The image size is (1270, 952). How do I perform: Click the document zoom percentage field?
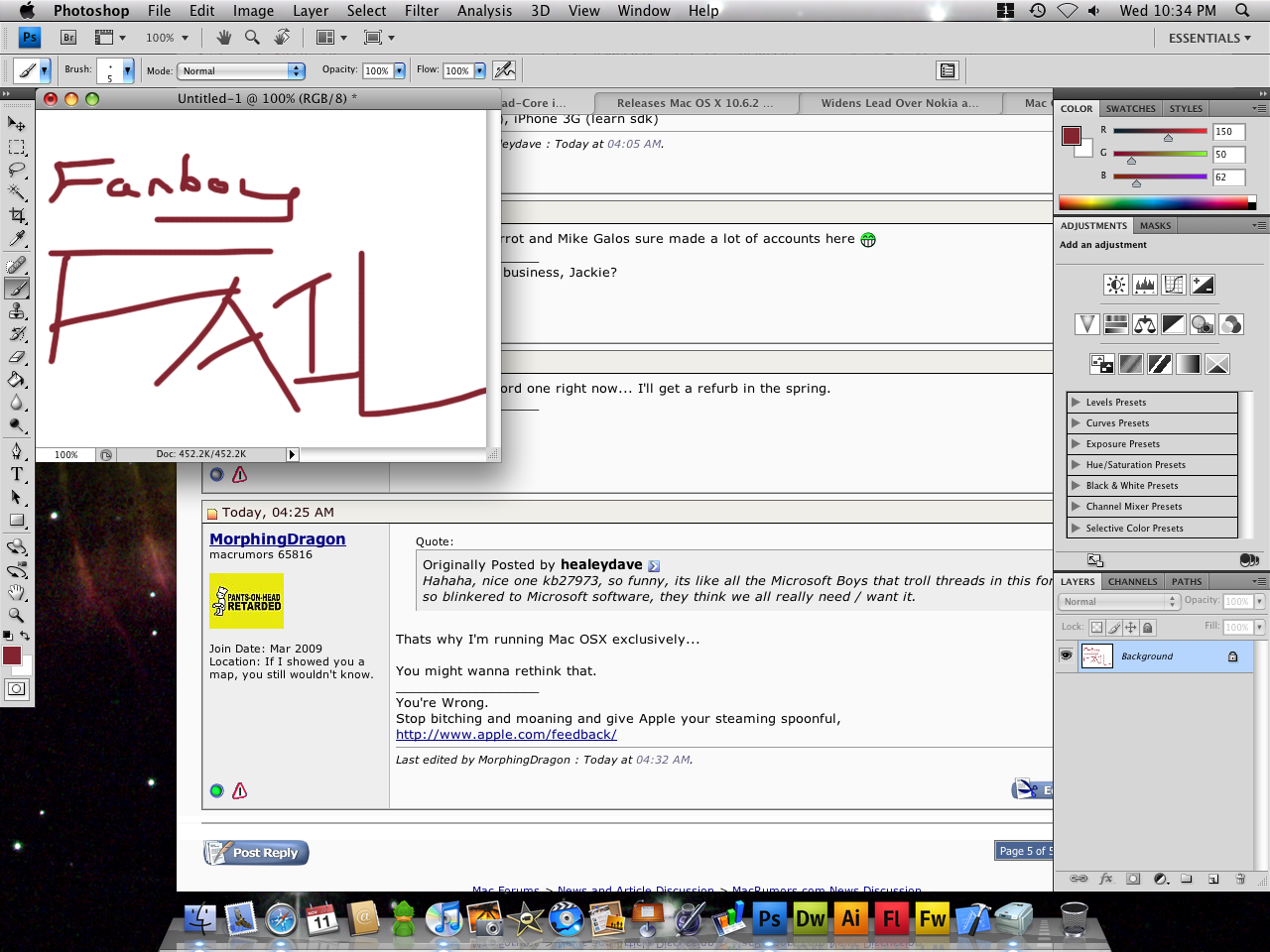65,454
